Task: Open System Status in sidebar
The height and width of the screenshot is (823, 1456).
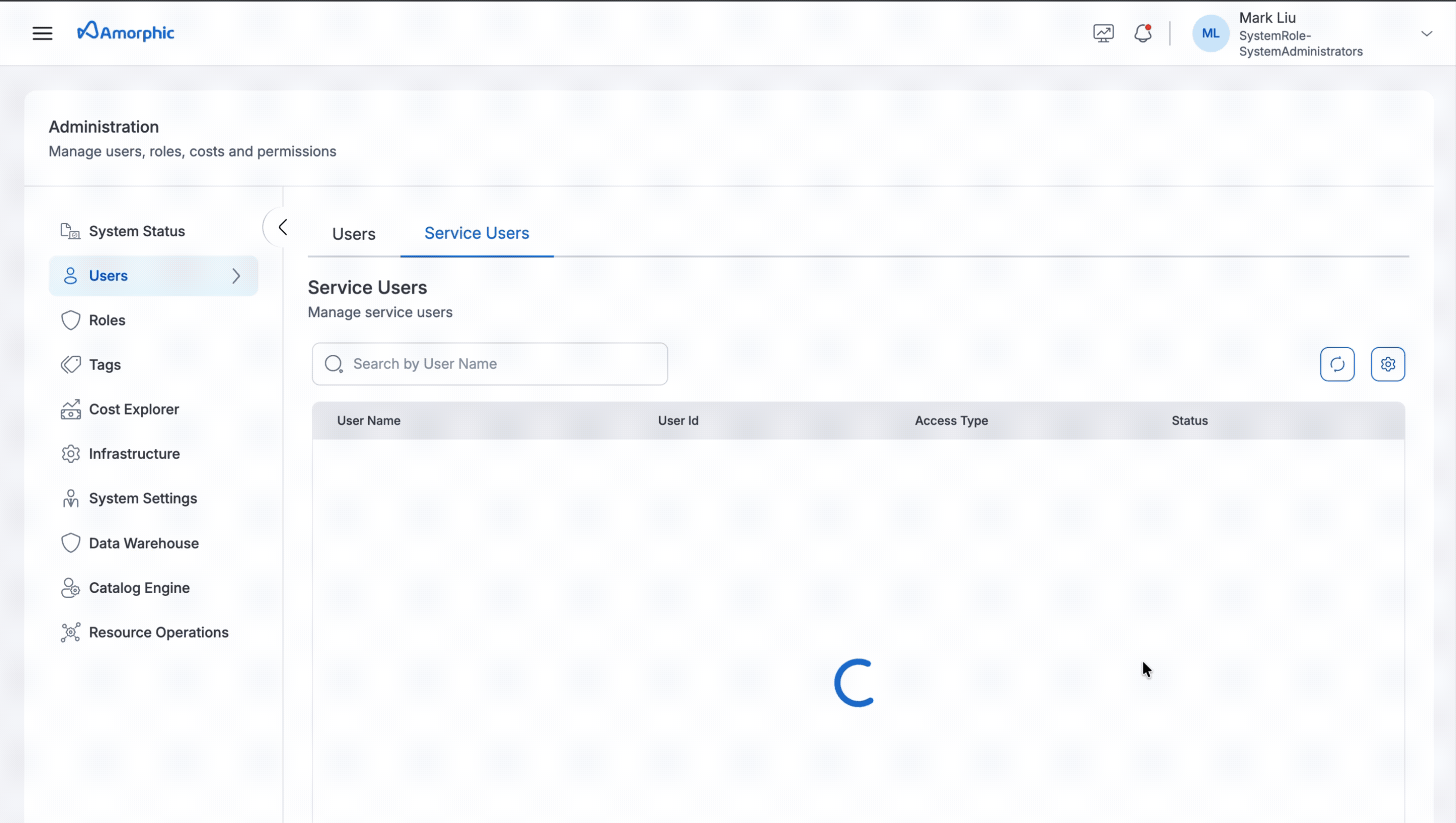Action: coord(137,231)
